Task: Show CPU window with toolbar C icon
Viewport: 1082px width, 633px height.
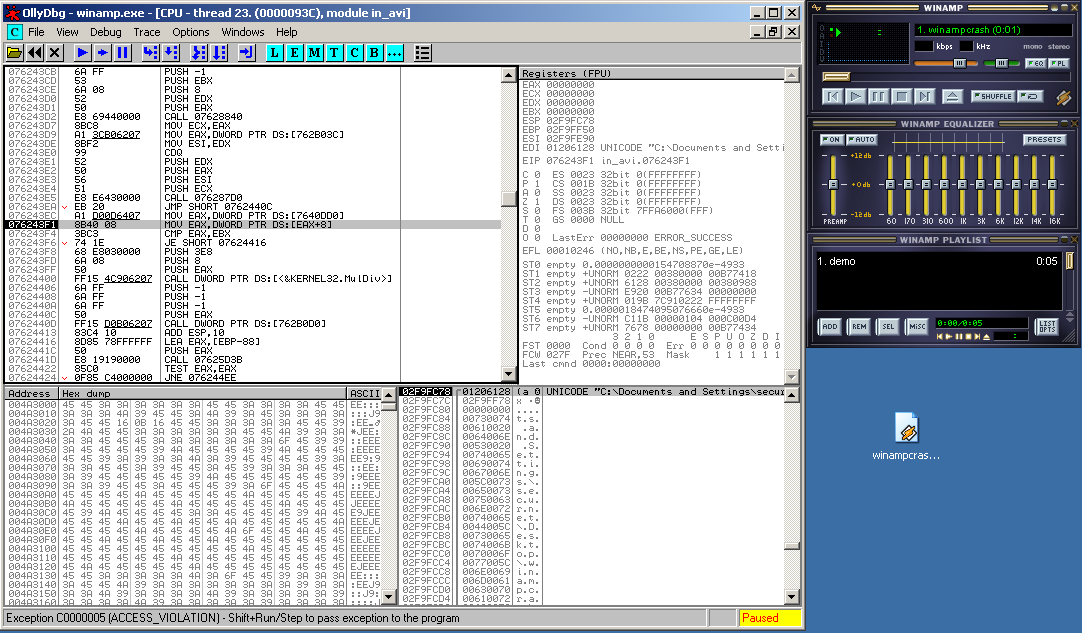Action: [x=355, y=52]
